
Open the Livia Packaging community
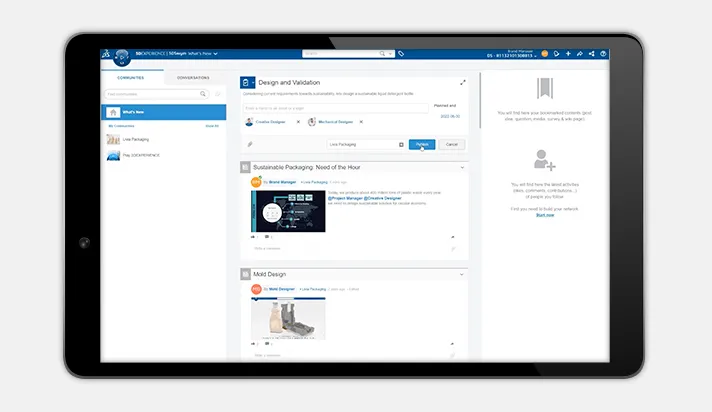(x=136, y=139)
